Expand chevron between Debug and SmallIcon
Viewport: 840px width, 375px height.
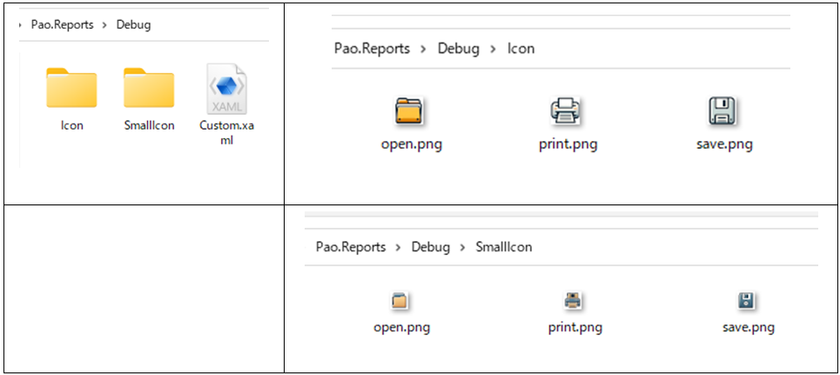462,247
